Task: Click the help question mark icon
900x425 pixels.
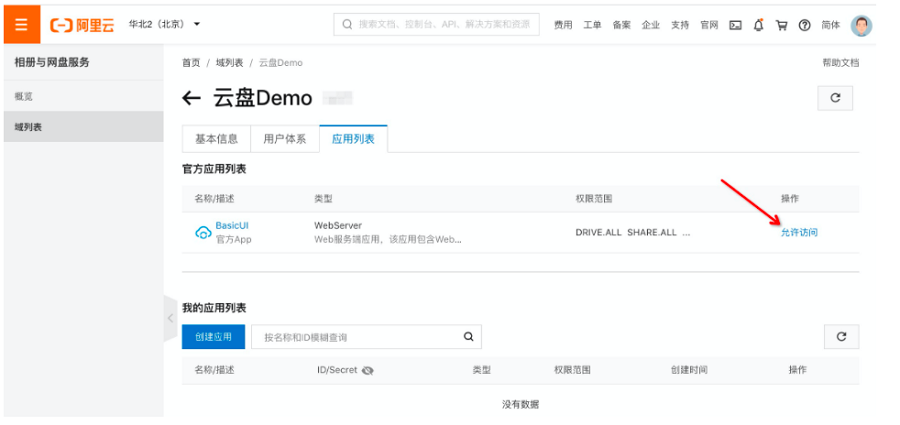Action: click(804, 25)
